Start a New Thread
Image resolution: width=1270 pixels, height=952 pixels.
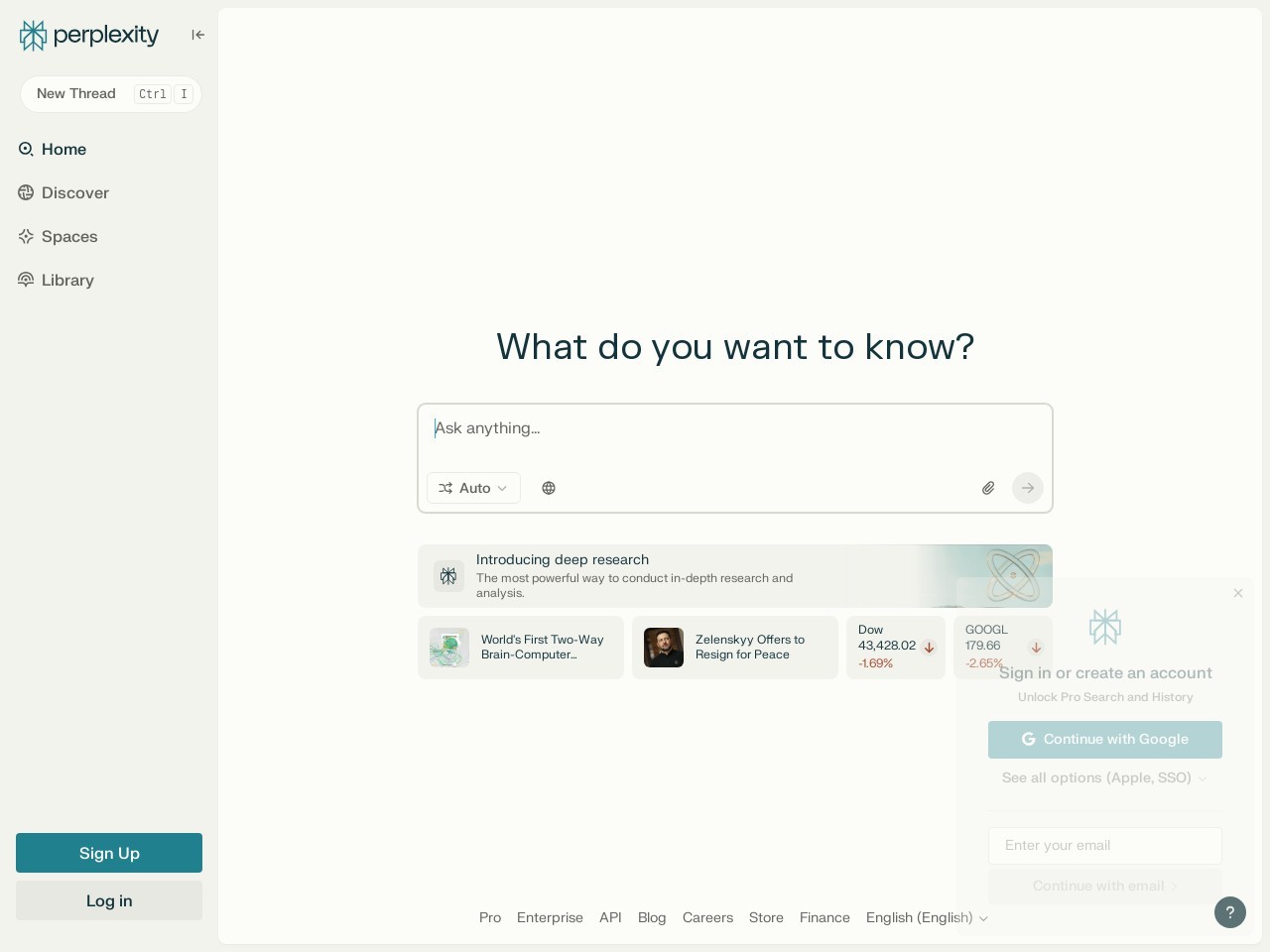[111, 94]
